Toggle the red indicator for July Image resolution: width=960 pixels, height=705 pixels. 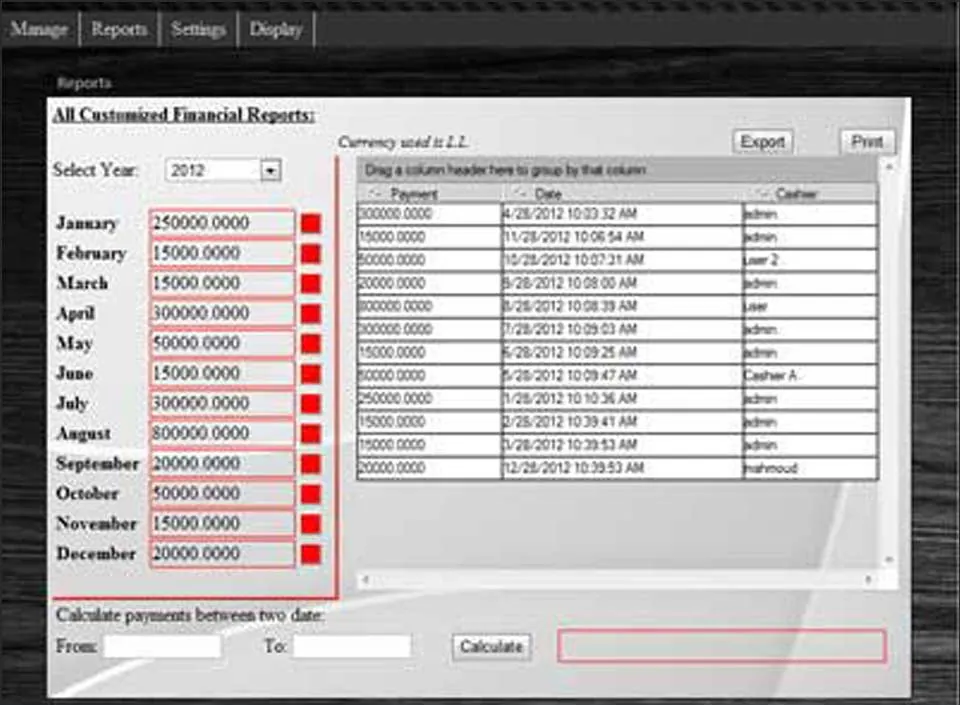tap(311, 403)
